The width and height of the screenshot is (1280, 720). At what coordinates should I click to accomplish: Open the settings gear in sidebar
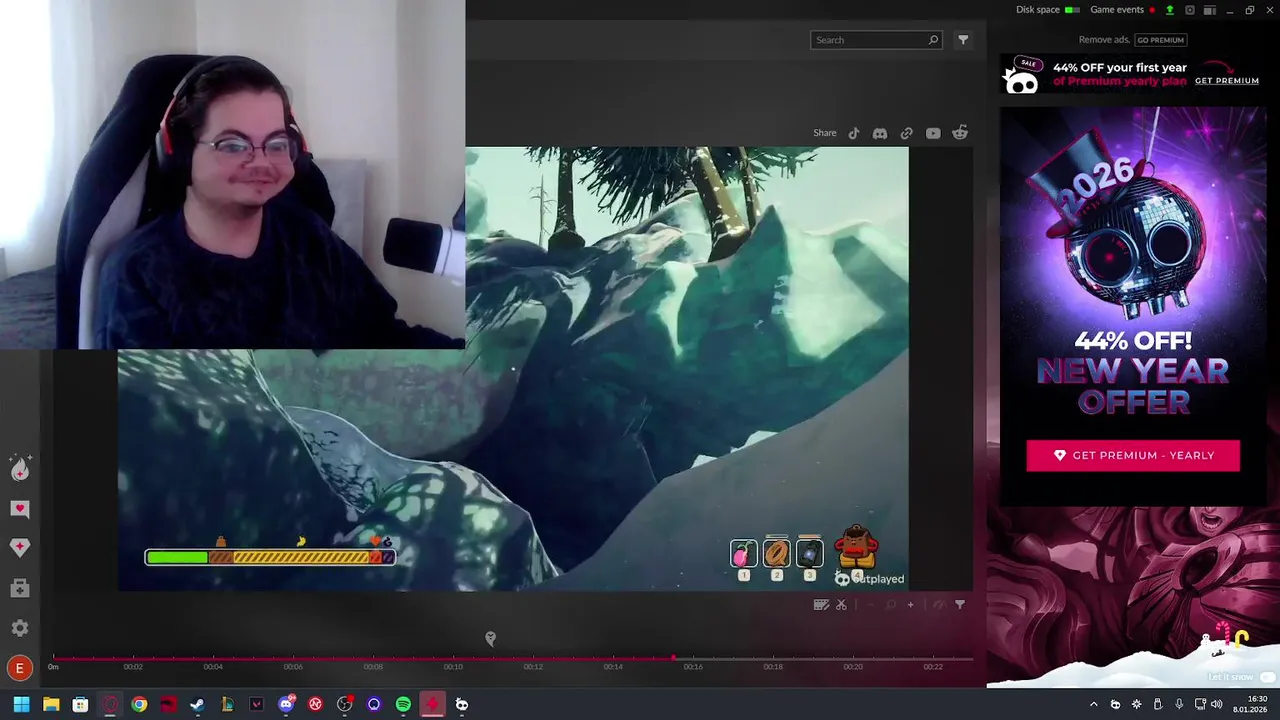coord(19,628)
